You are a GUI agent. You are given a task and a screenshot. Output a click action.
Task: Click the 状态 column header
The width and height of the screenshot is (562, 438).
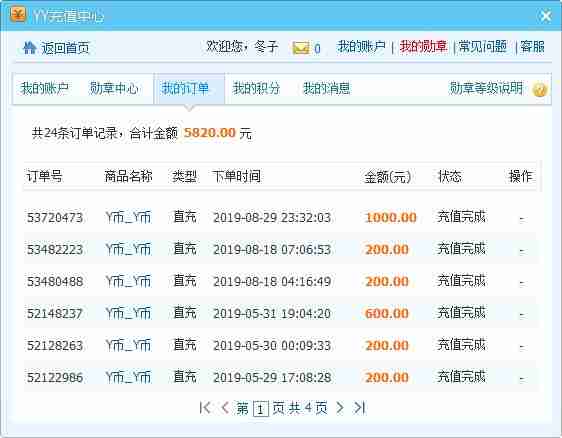(450, 176)
